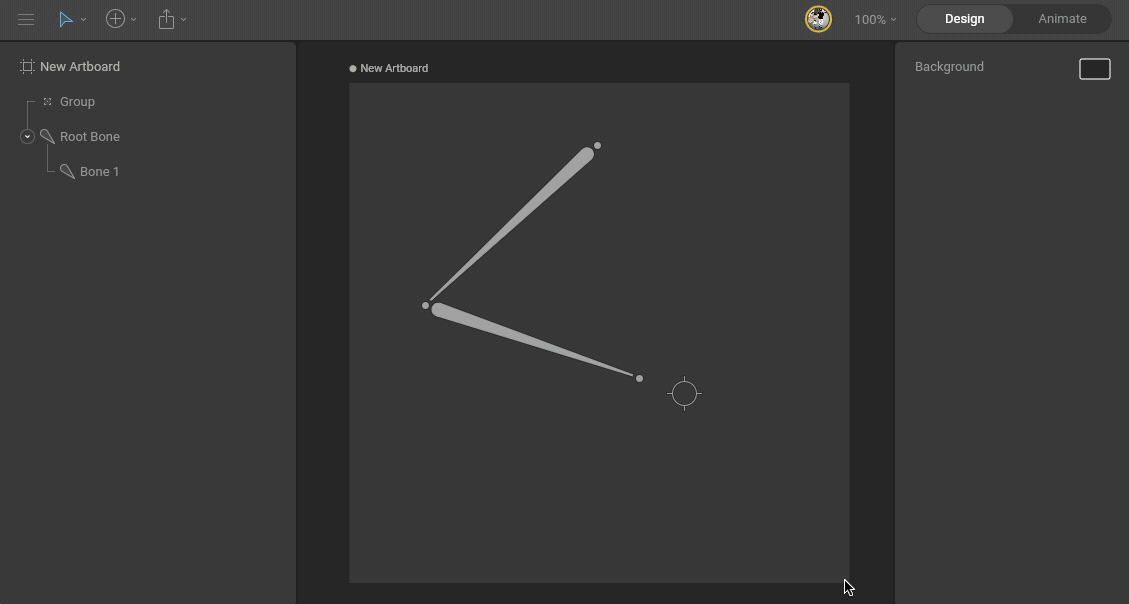Click the Bone 1 icon
Image resolution: width=1129 pixels, height=604 pixels.
click(67, 171)
